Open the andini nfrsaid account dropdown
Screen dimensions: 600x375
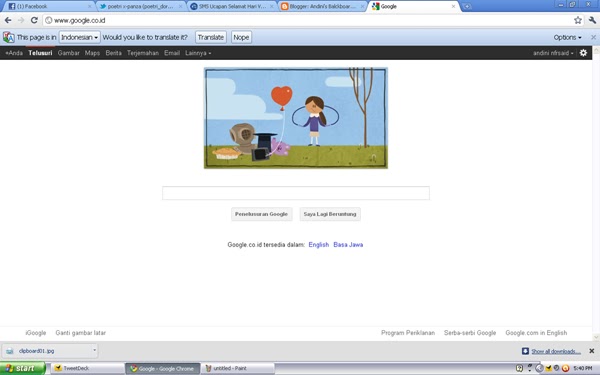[553, 53]
